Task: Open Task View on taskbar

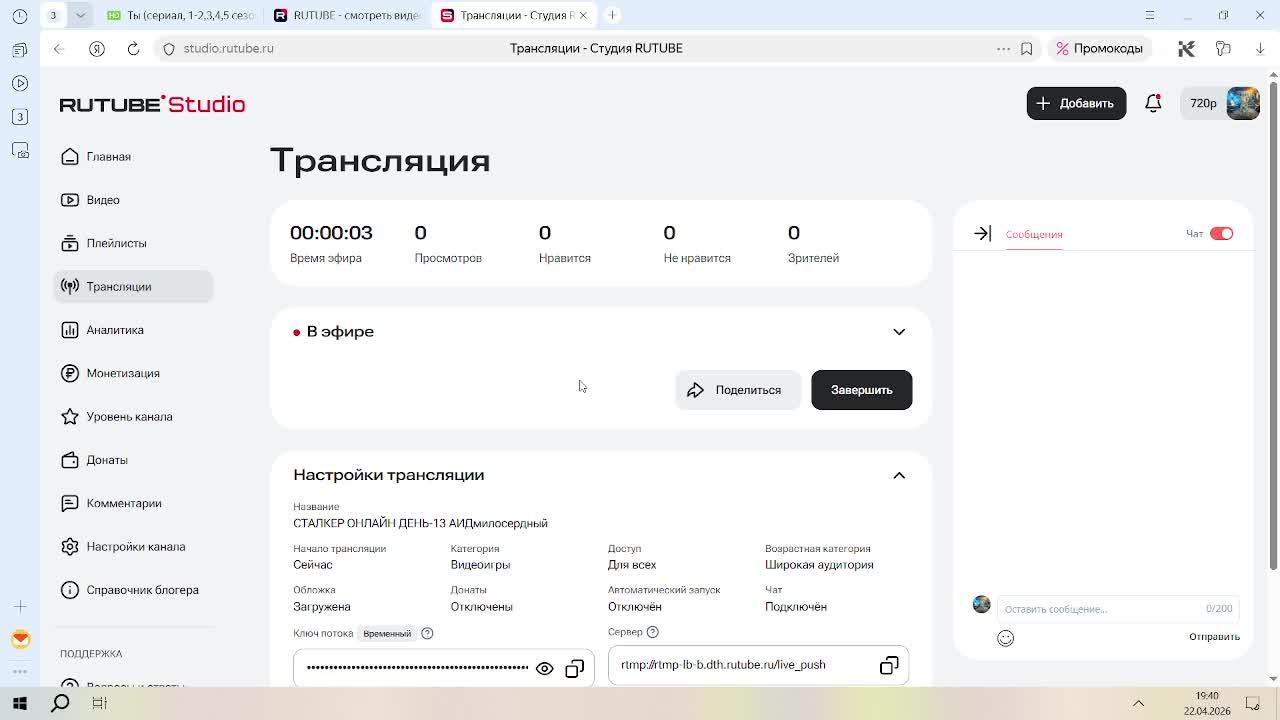Action: pos(99,703)
